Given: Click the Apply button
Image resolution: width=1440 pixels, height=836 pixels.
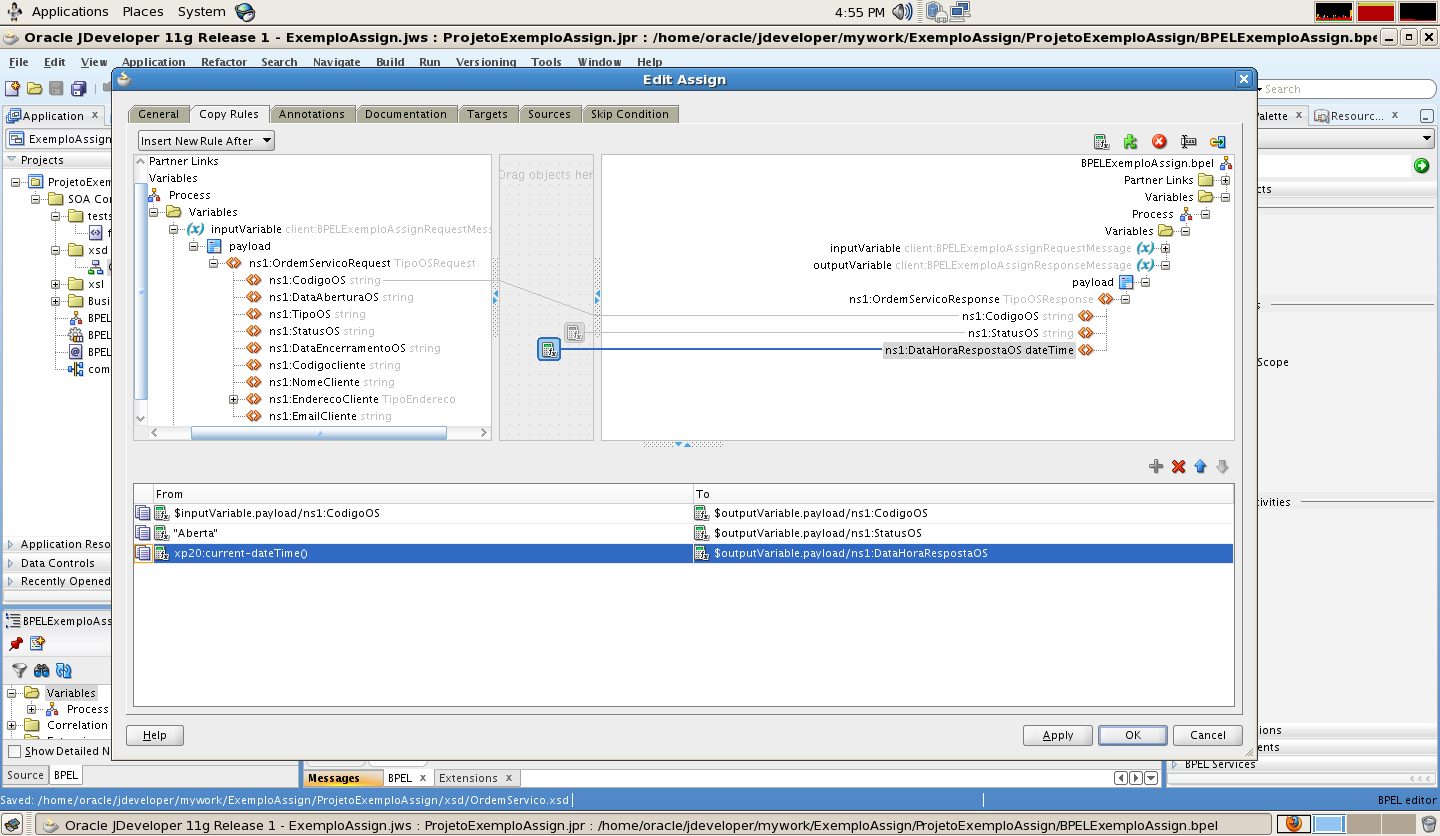Looking at the screenshot, I should click(x=1058, y=735).
